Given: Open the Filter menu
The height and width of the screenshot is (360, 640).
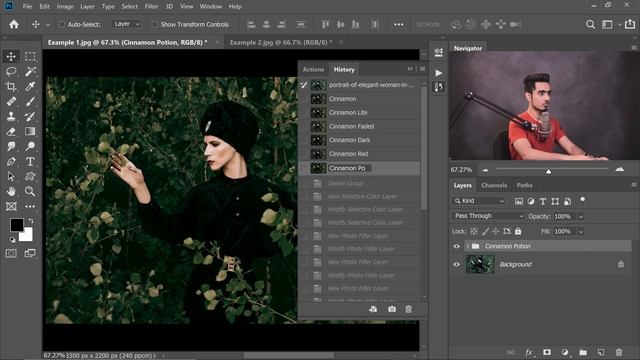Looking at the screenshot, I should click(x=151, y=7).
